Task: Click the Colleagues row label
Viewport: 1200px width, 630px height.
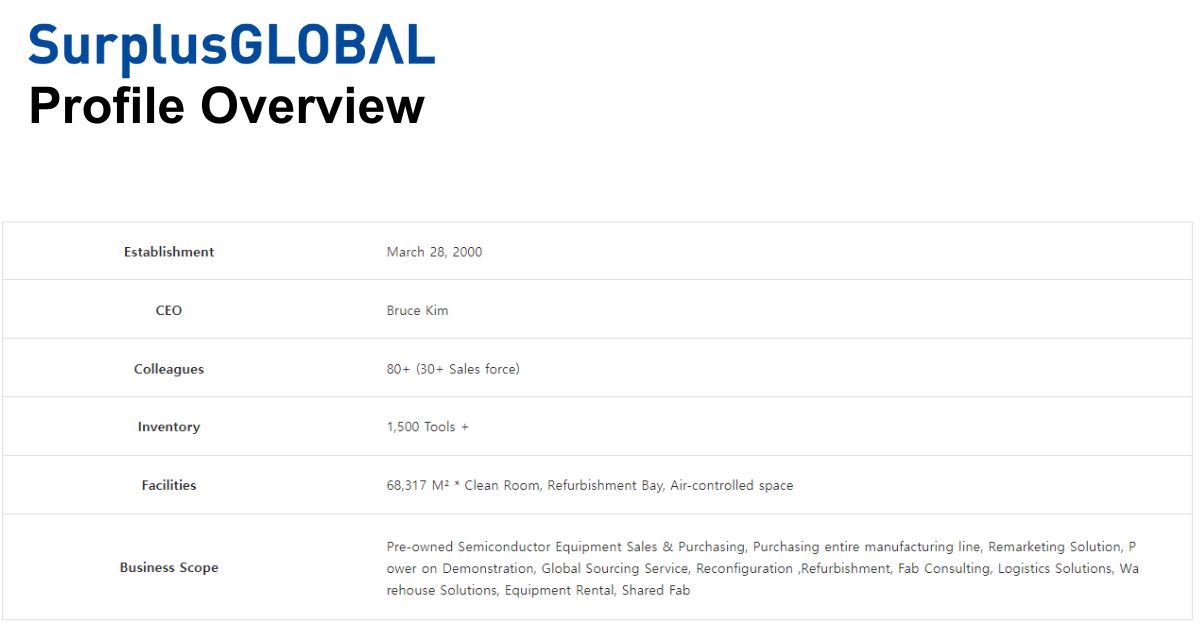Action: point(168,368)
